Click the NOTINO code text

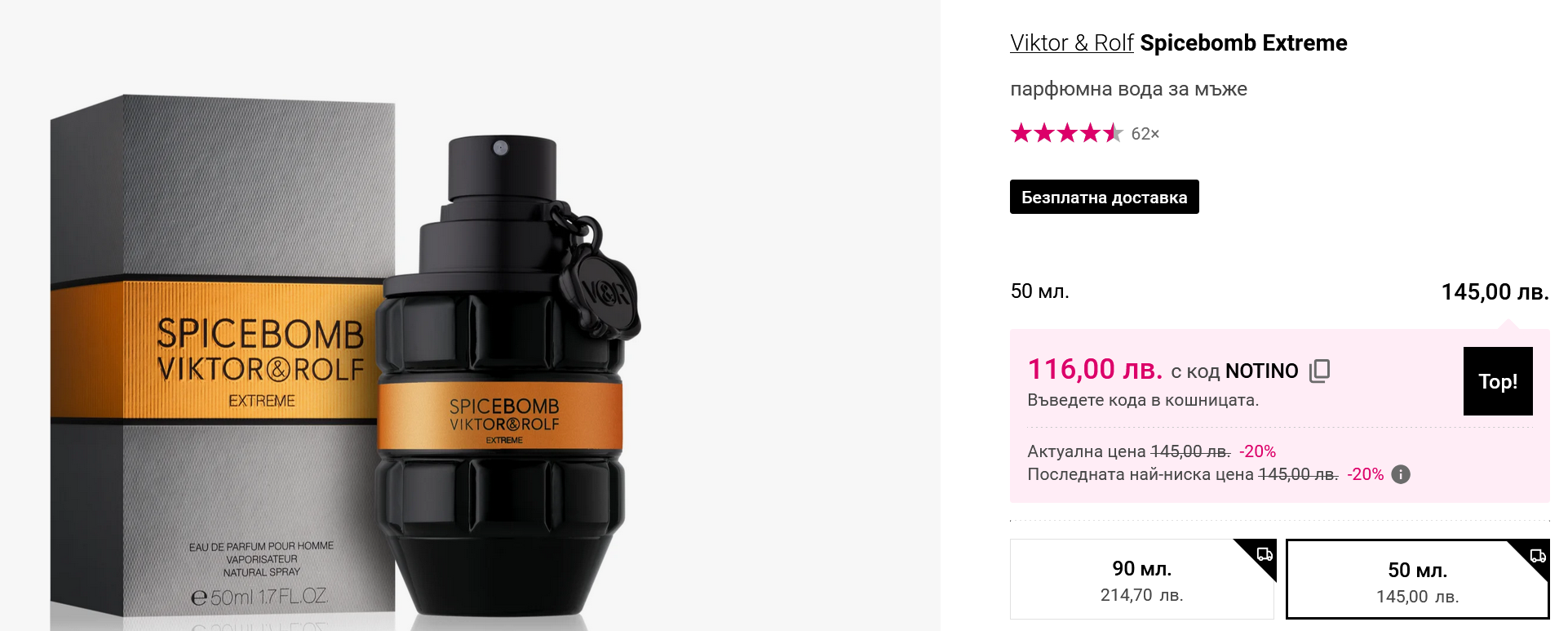(x=1261, y=371)
